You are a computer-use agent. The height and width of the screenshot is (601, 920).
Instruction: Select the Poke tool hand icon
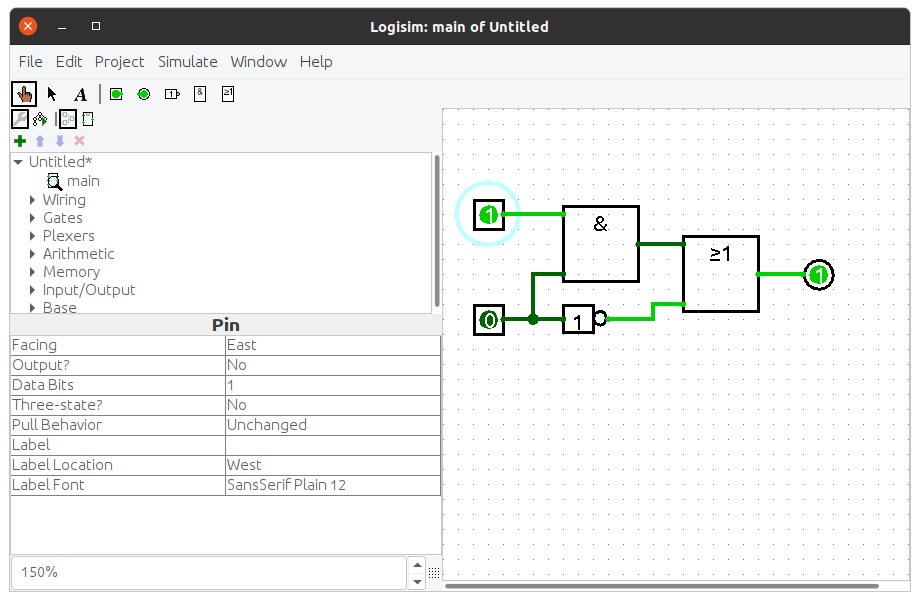tap(24, 94)
